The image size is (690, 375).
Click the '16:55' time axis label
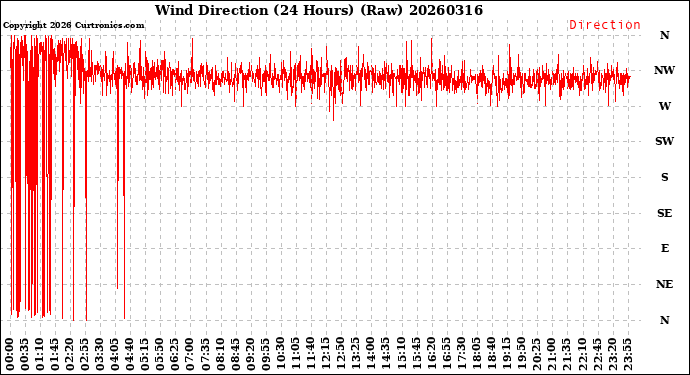[446, 354]
